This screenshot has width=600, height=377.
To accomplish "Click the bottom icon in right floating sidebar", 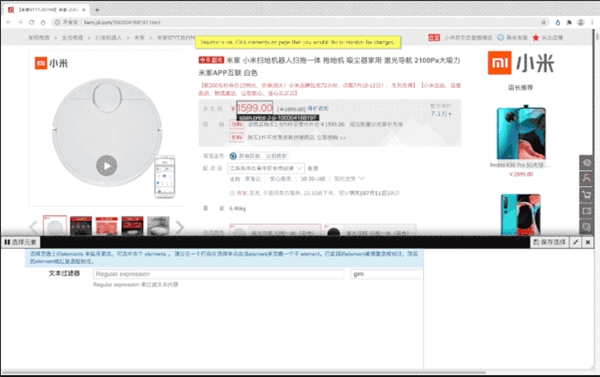I will [587, 227].
